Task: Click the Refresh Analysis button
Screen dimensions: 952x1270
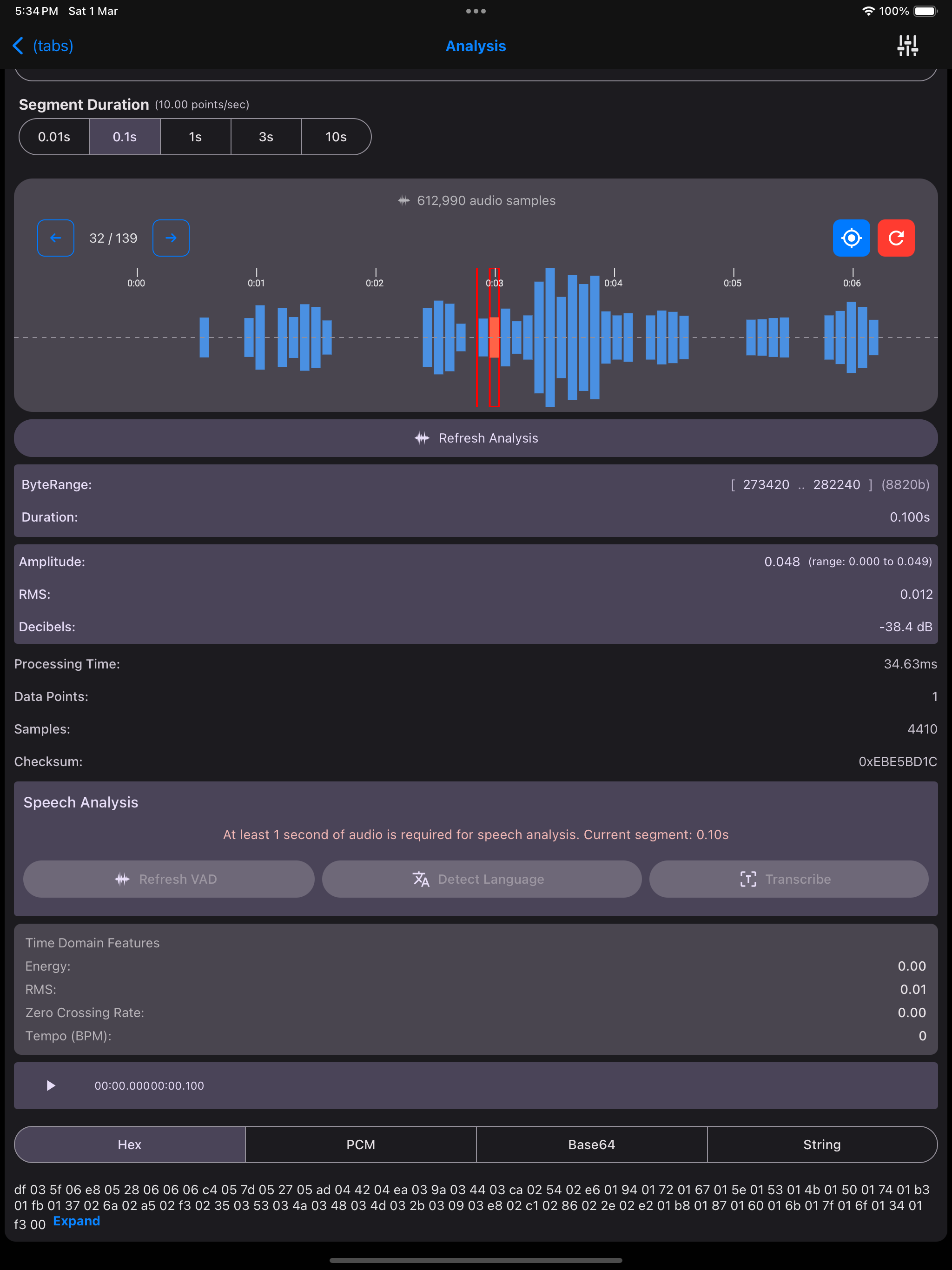Action: click(476, 437)
